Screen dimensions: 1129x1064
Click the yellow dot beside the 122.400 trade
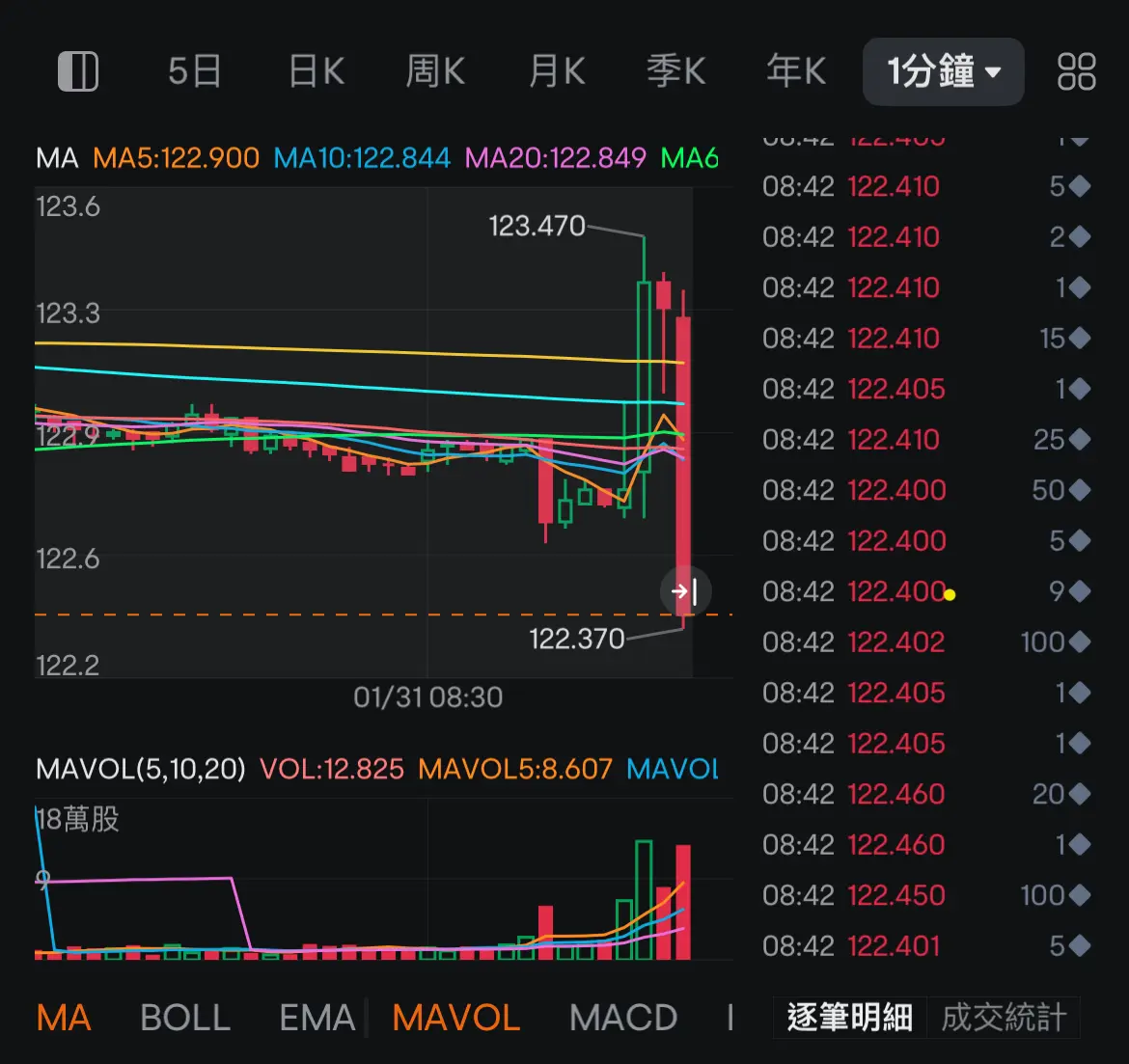click(949, 596)
